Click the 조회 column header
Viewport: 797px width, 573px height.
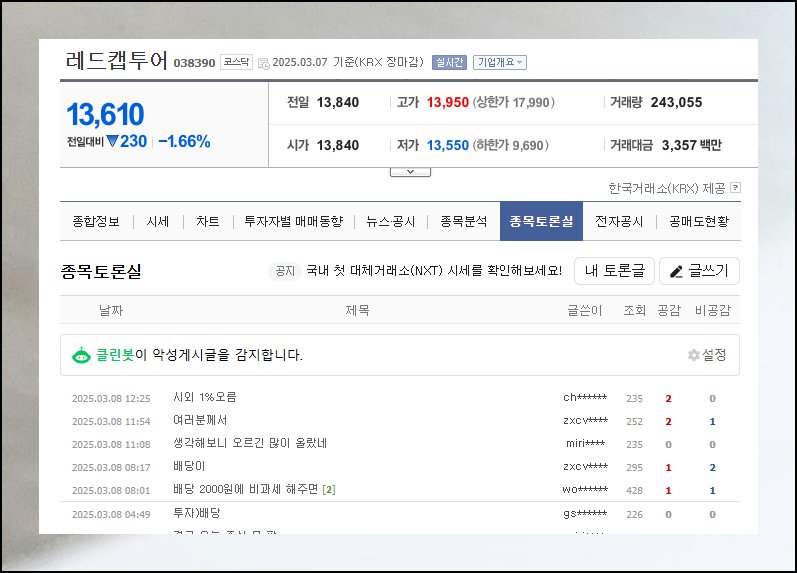click(x=634, y=310)
